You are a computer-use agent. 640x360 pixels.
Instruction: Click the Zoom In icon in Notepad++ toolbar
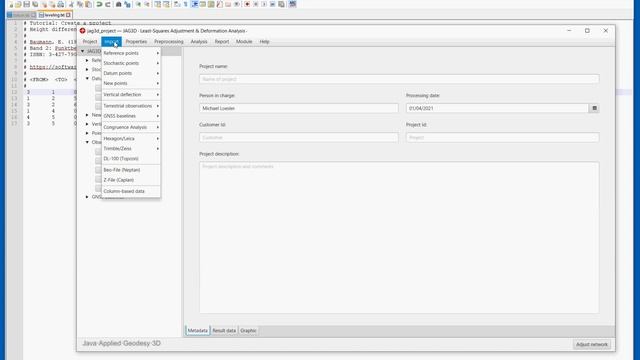tap(138, 4)
